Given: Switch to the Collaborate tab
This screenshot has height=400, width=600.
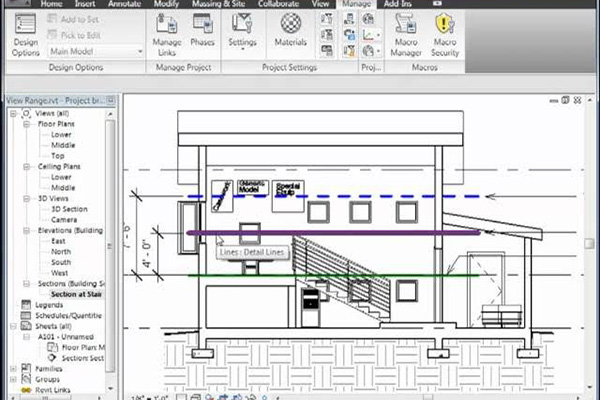Looking at the screenshot, I should pyautogui.click(x=278, y=4).
